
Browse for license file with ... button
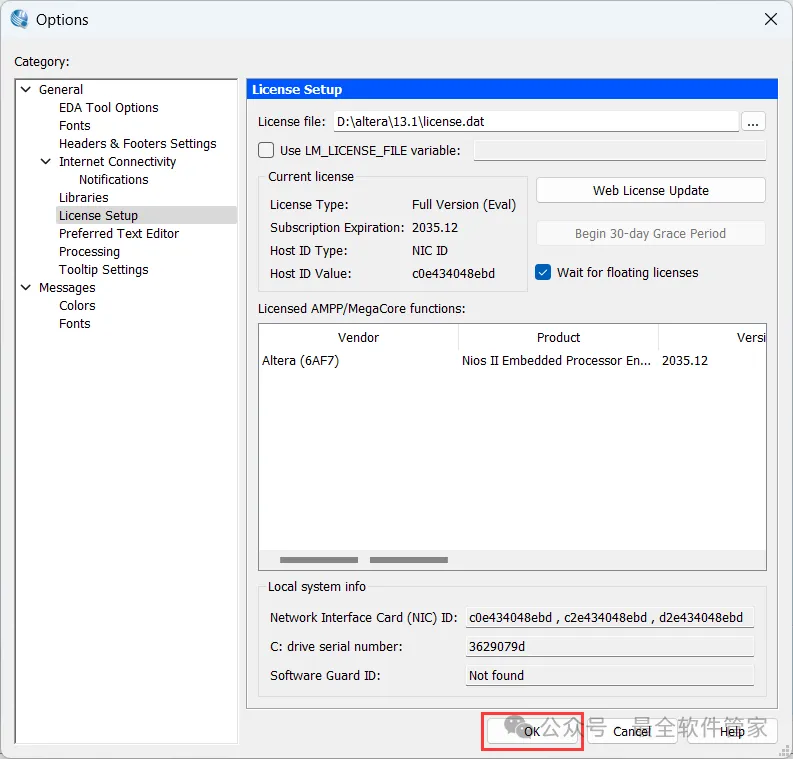click(x=753, y=122)
